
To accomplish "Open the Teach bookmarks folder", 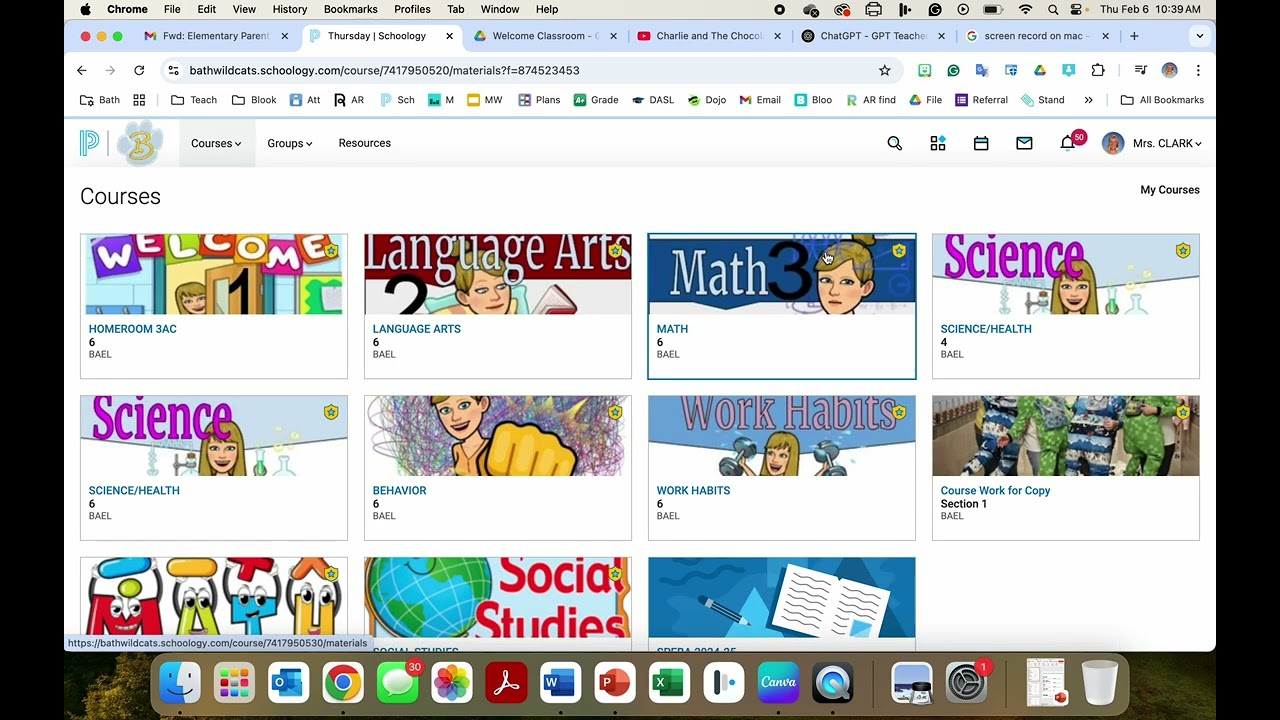I will click(x=194, y=100).
